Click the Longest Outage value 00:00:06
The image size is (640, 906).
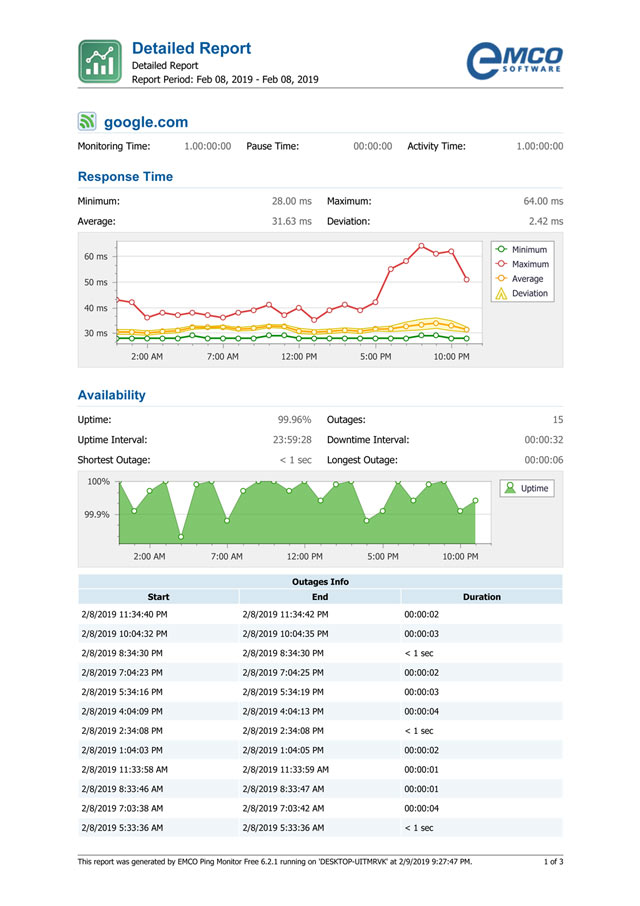pyautogui.click(x=544, y=460)
